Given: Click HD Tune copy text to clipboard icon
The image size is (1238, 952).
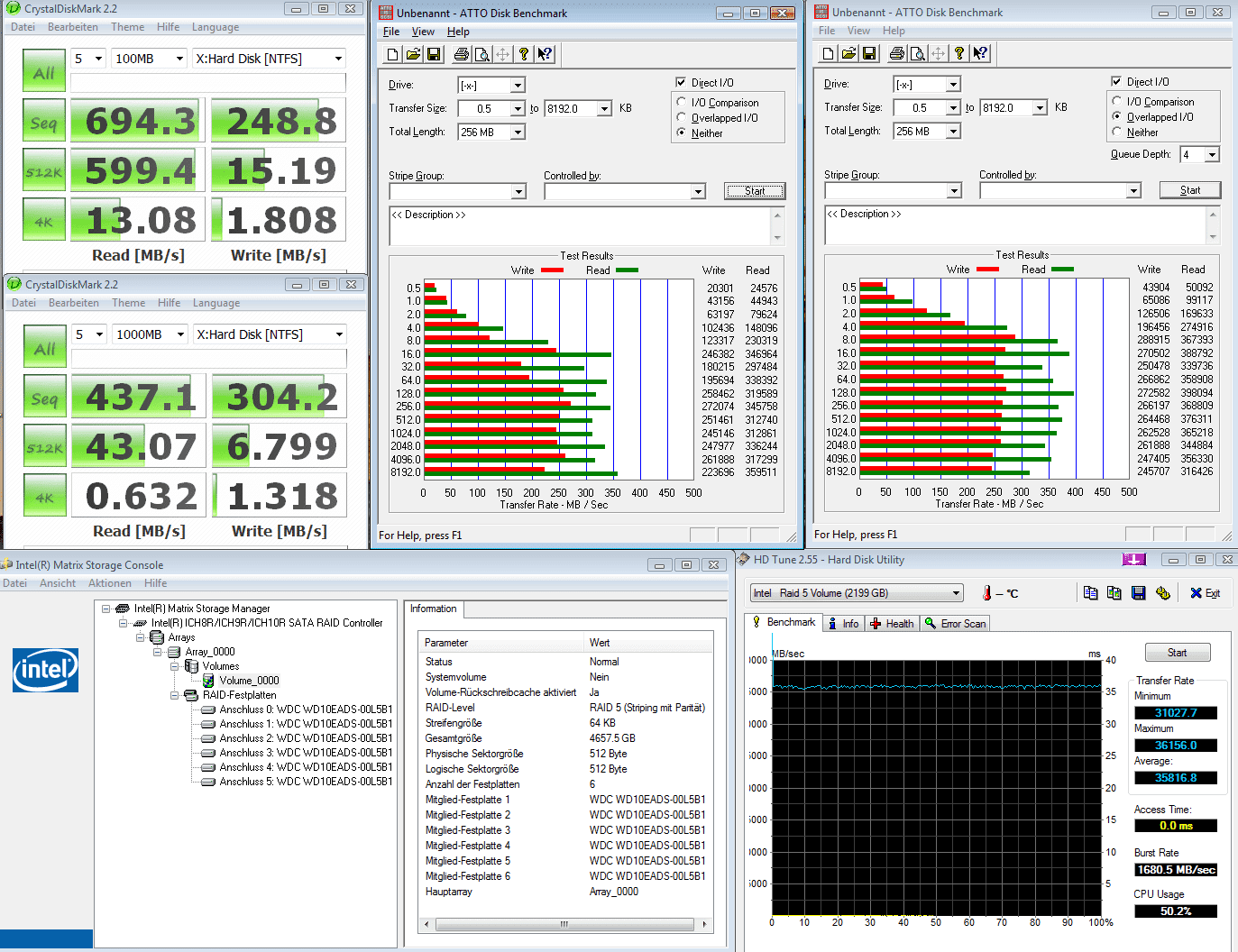Looking at the screenshot, I should (x=1090, y=592).
